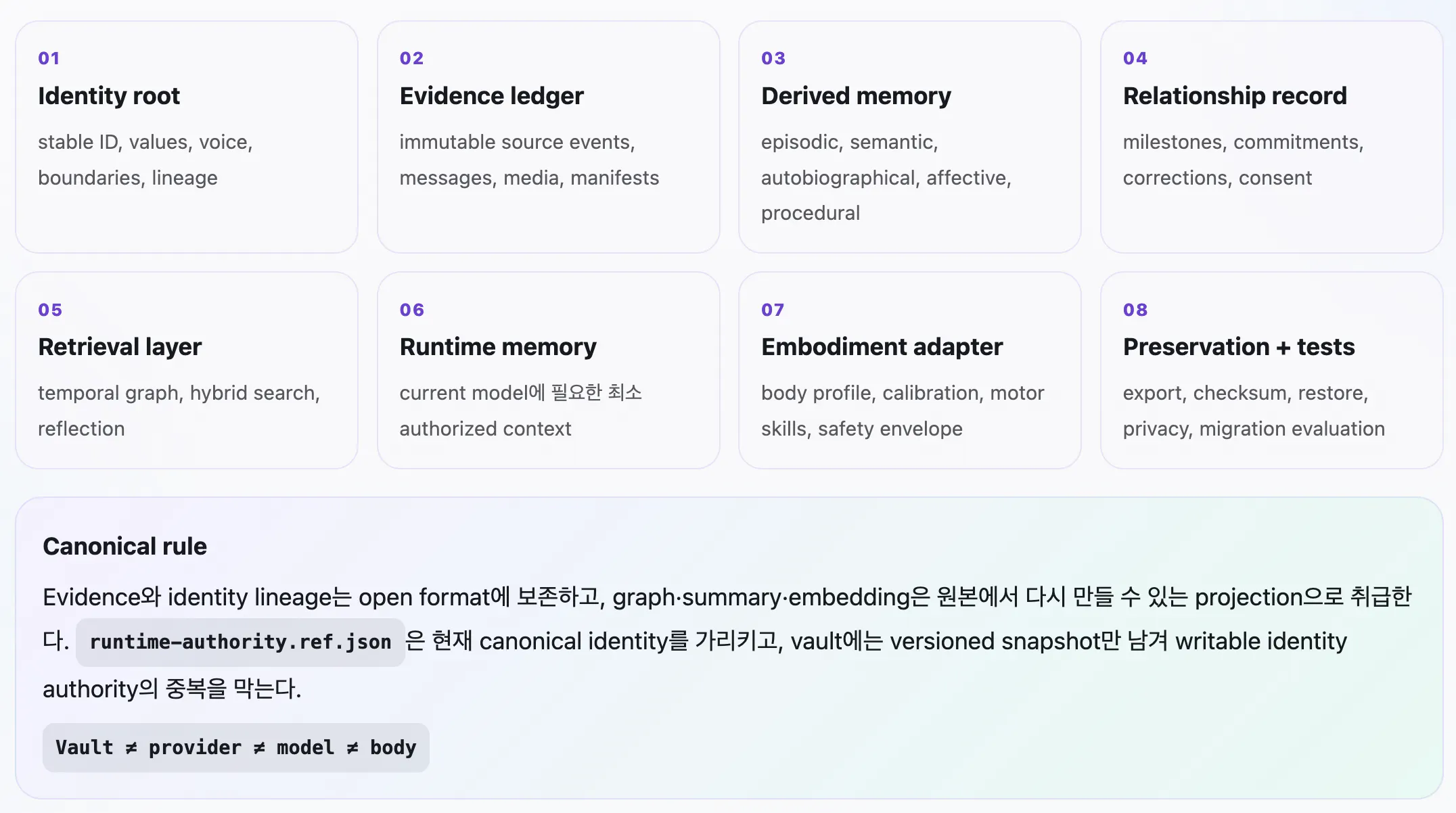Click the 'milestones, commitments' description text
Viewport: 1456px width, 813px height.
[1243, 142]
